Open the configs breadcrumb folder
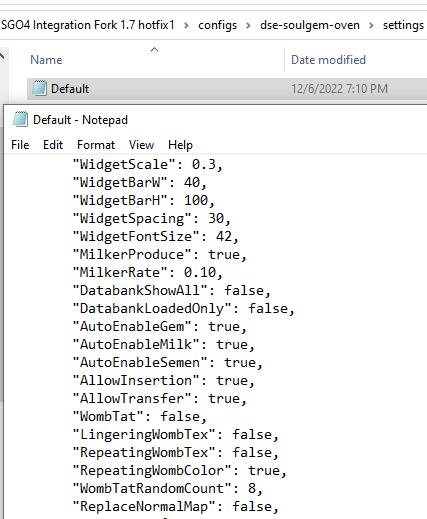 pyautogui.click(x=217, y=25)
